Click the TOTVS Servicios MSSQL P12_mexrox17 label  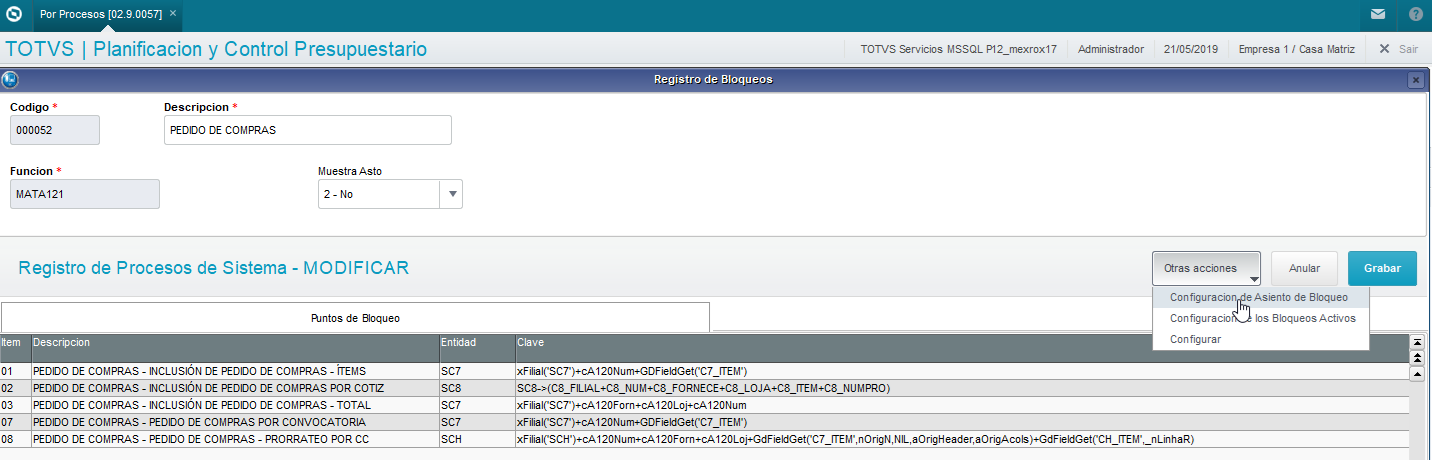pyautogui.click(x=958, y=48)
